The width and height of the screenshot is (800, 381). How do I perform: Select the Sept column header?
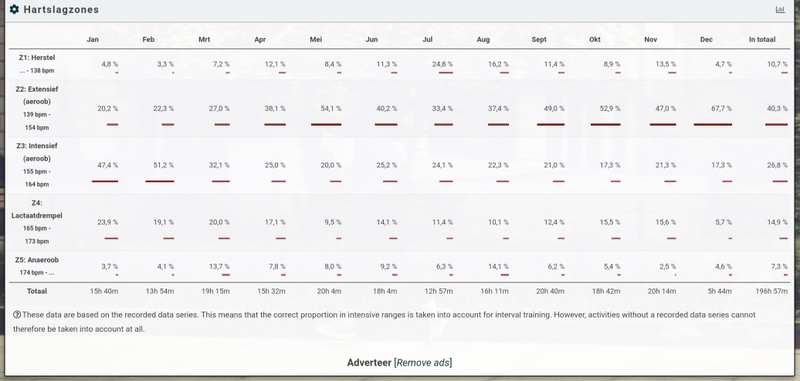[539, 39]
